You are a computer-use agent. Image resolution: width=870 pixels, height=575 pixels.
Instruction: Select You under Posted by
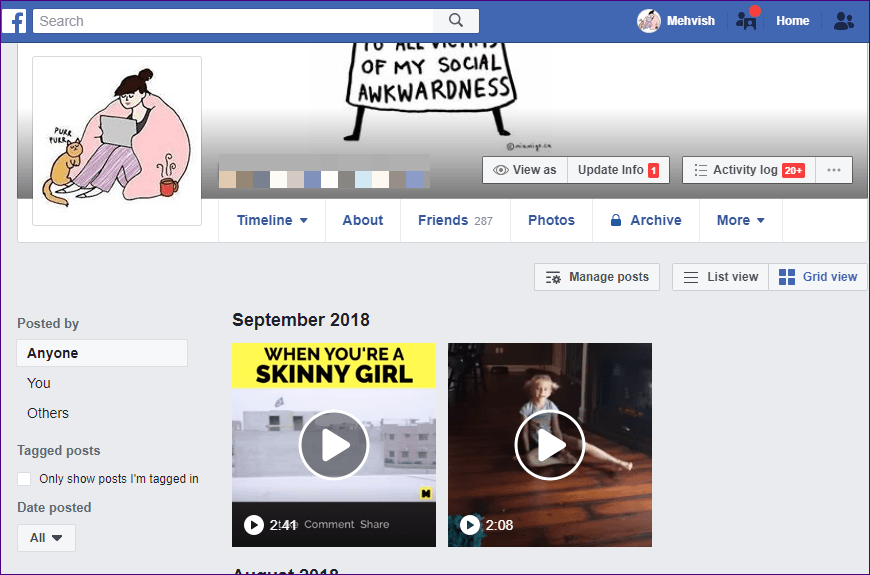point(39,383)
